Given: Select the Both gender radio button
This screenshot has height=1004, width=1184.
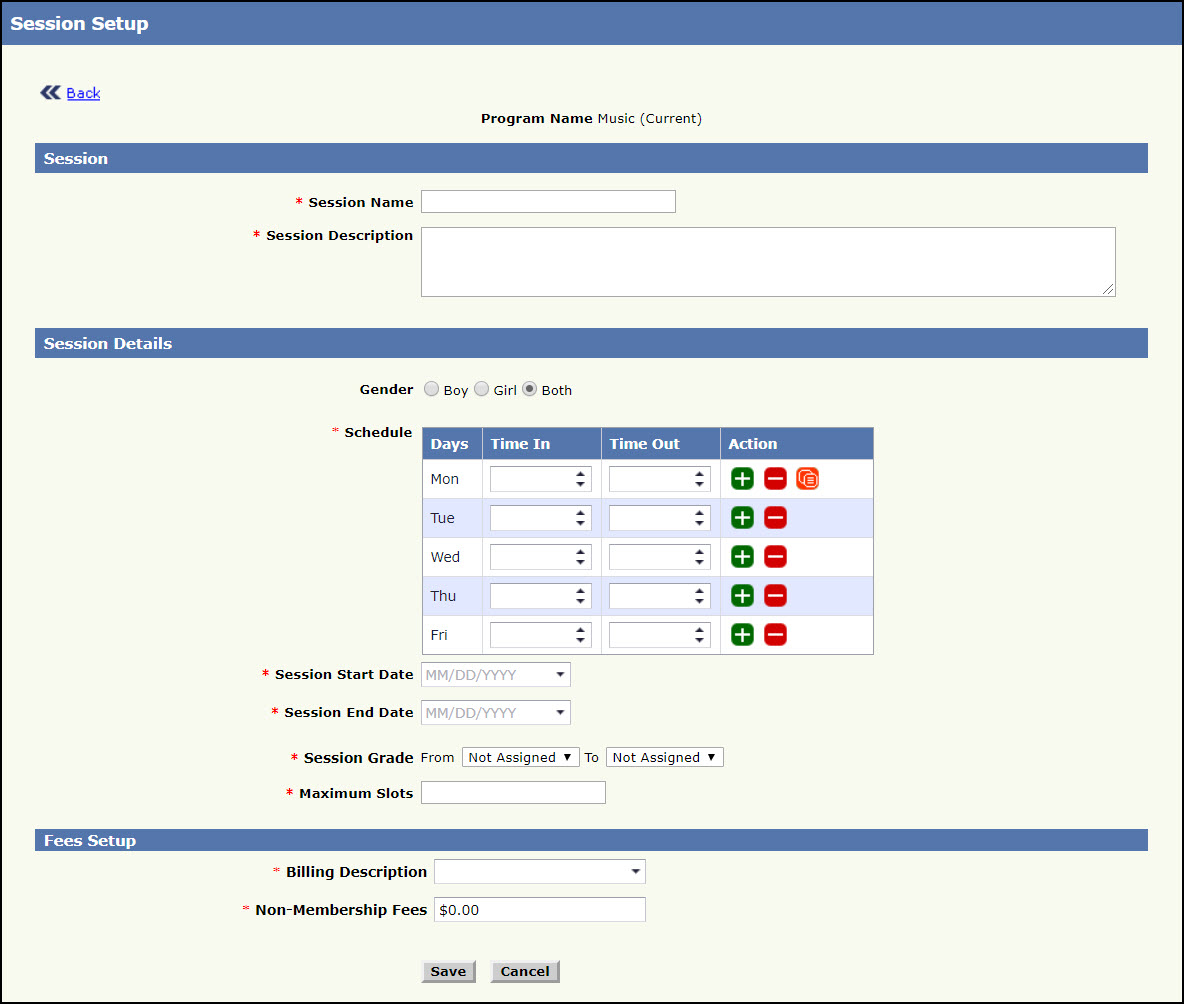Looking at the screenshot, I should click(530, 389).
